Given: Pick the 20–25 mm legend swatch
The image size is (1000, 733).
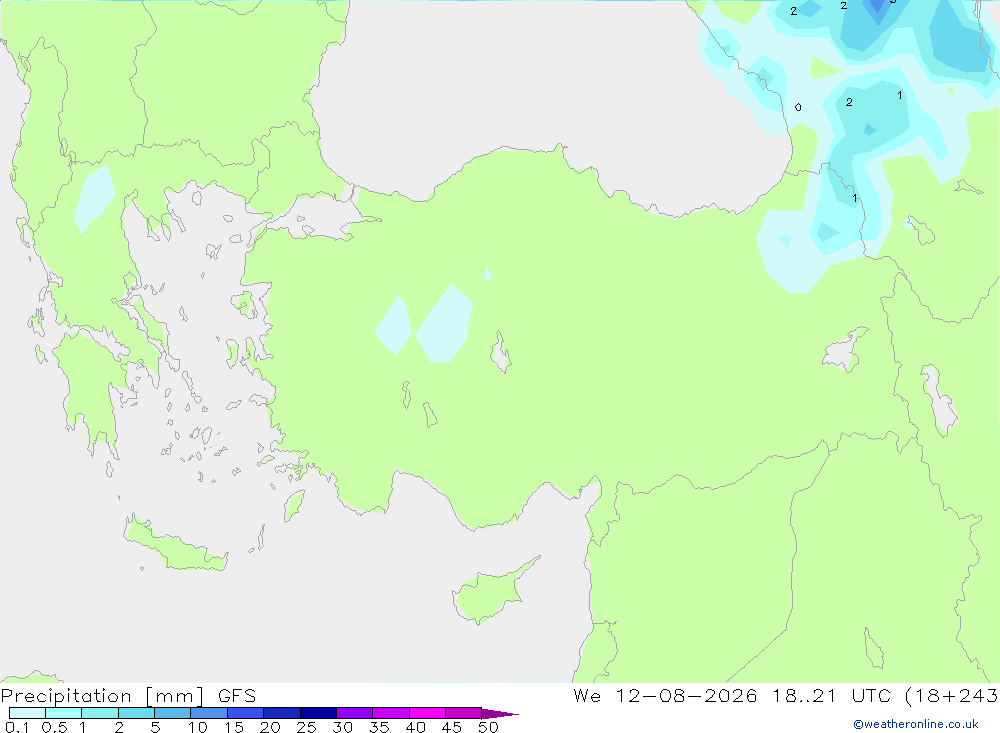Looking at the screenshot, I should [x=281, y=713].
